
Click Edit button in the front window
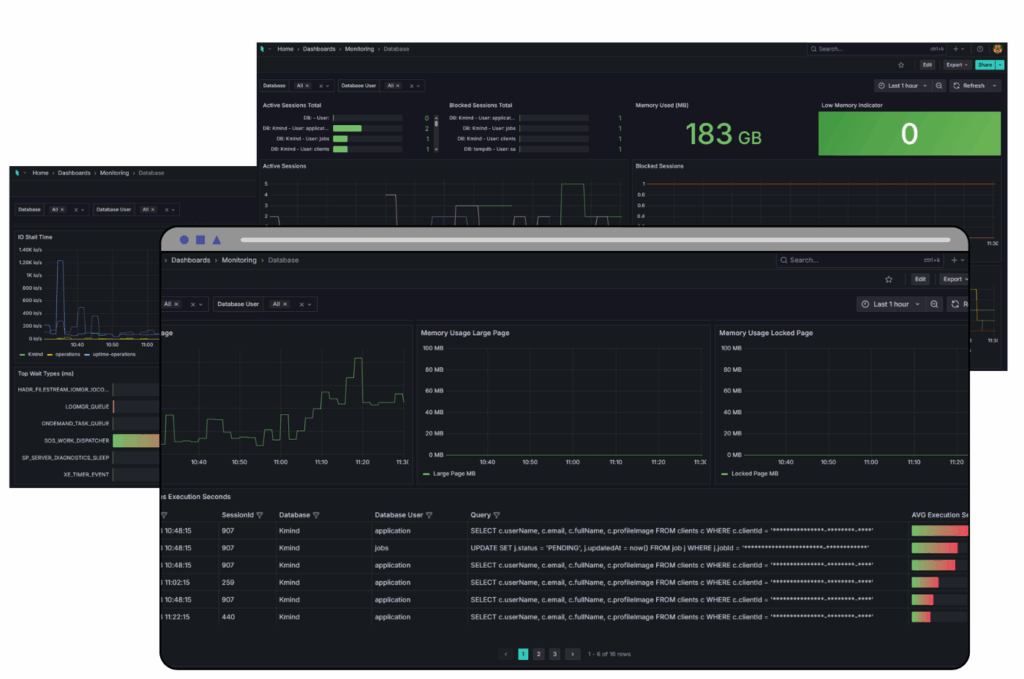point(920,279)
